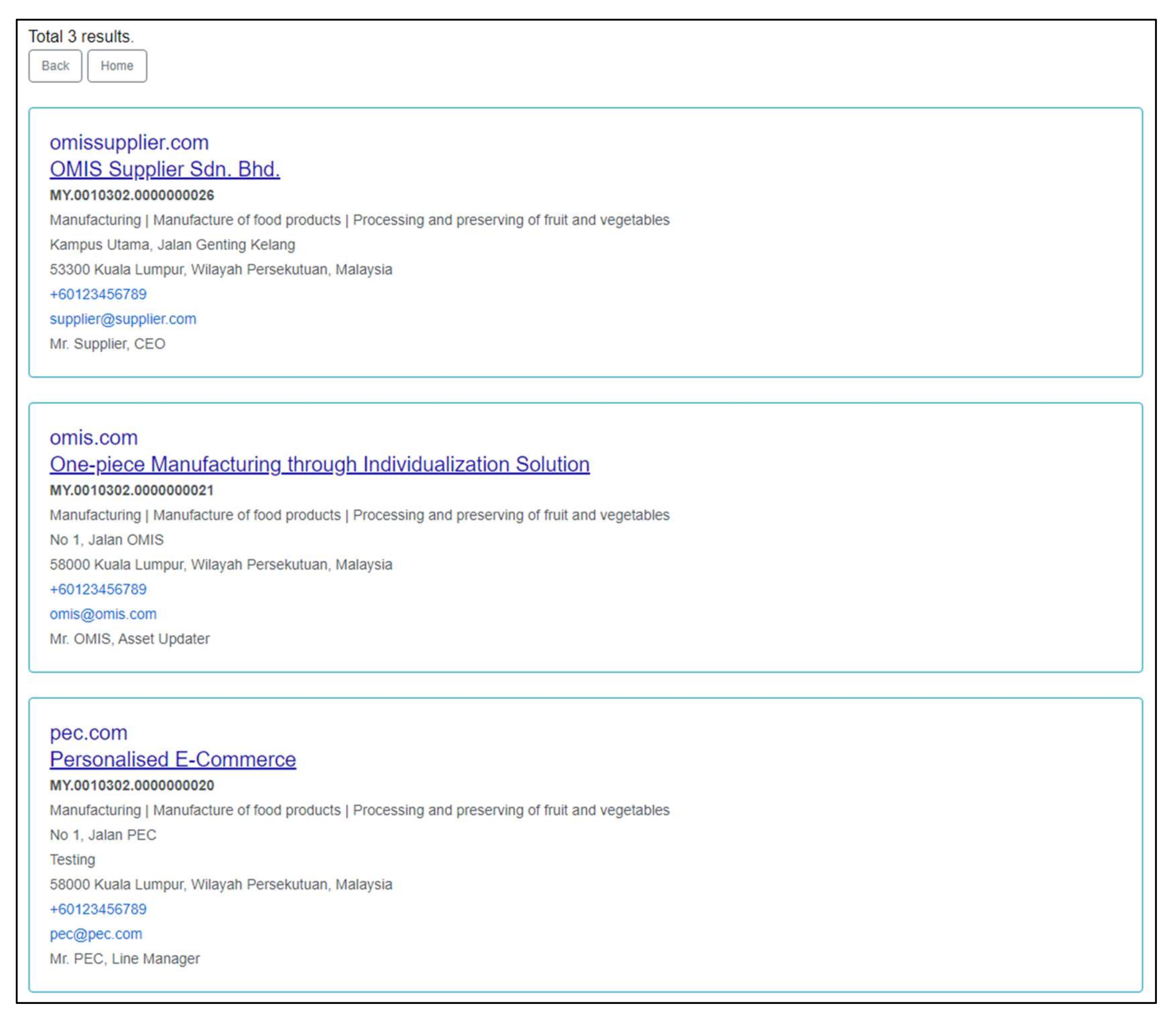Open One-piece Manufacturing through Individualization Solution link

click(x=319, y=464)
